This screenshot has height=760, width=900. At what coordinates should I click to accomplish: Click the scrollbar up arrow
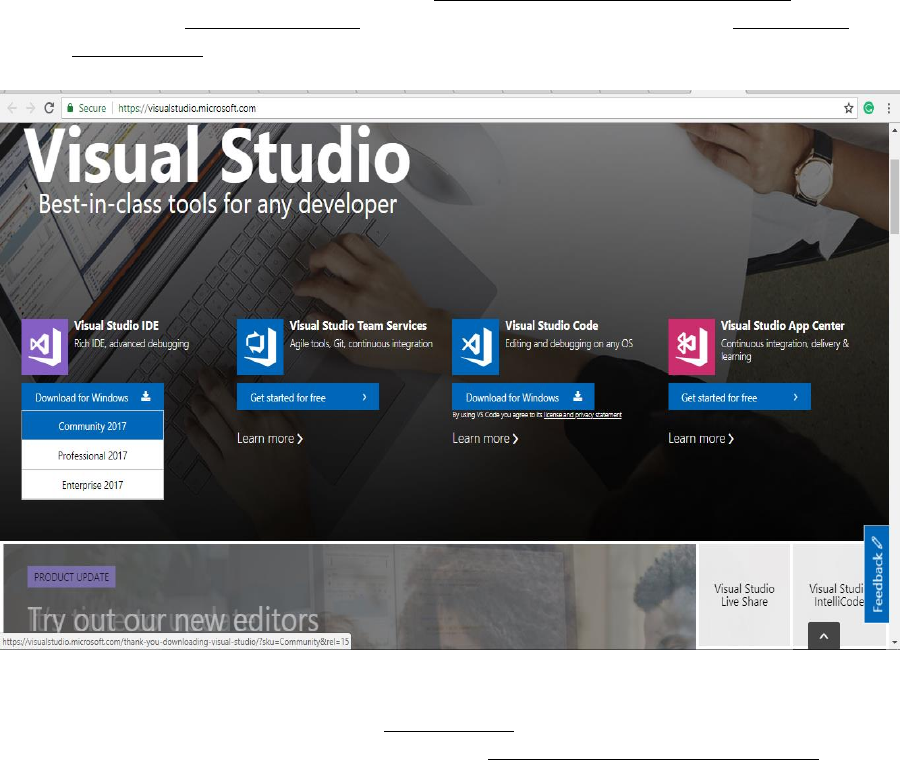(894, 130)
